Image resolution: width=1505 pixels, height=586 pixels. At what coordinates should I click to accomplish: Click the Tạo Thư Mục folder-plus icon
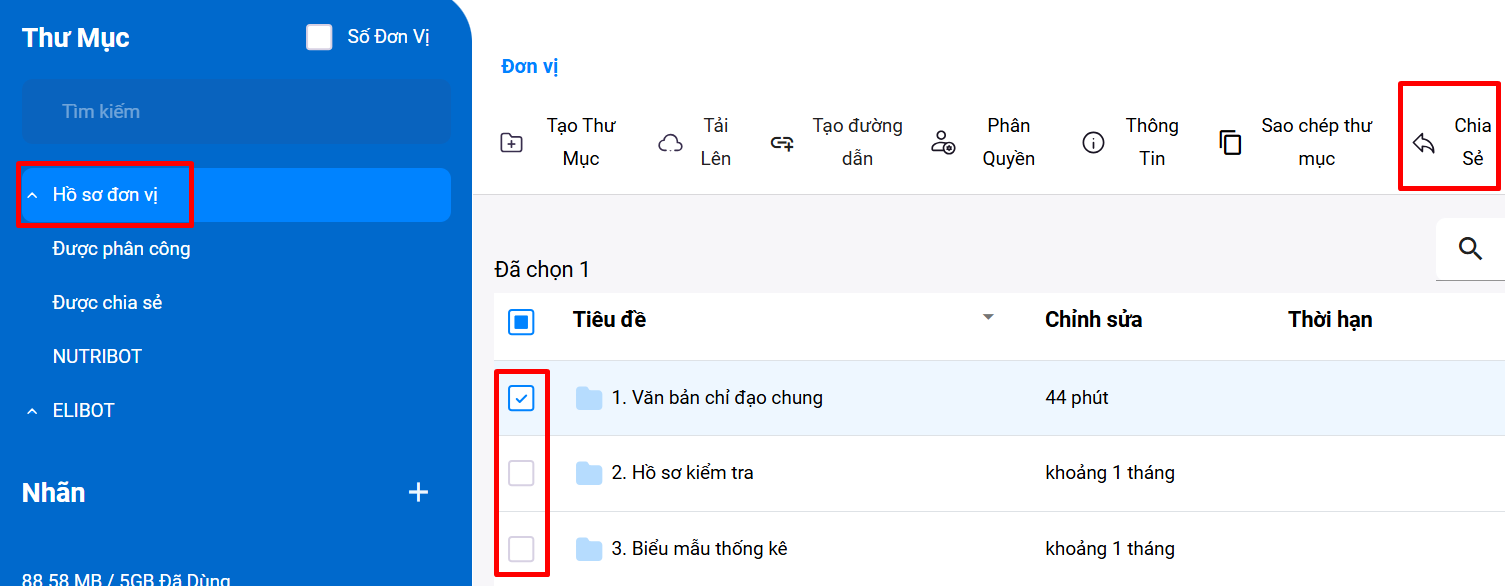click(511, 143)
